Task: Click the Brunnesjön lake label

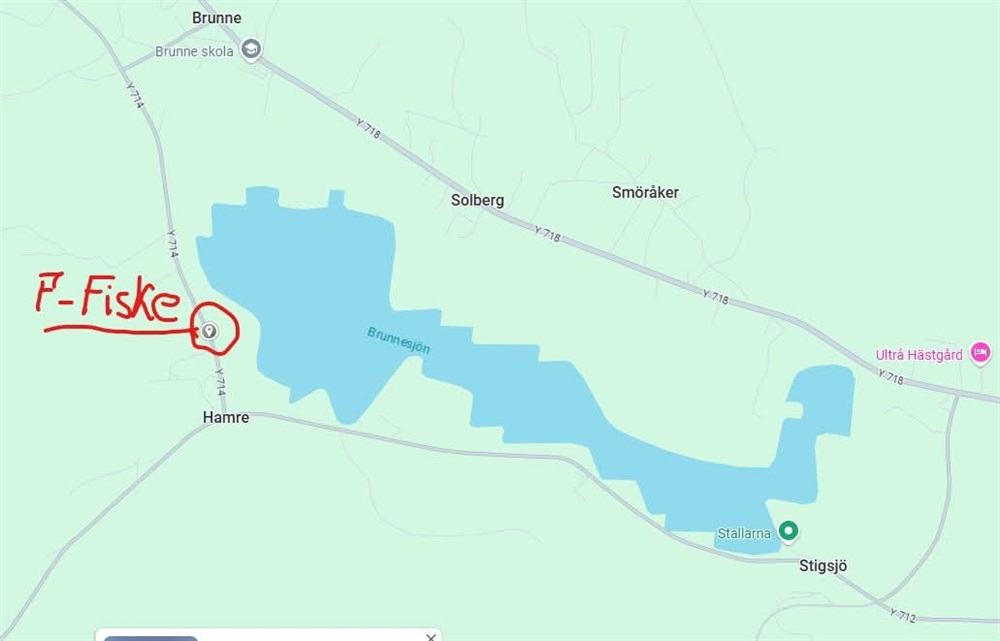Action: 399,341
